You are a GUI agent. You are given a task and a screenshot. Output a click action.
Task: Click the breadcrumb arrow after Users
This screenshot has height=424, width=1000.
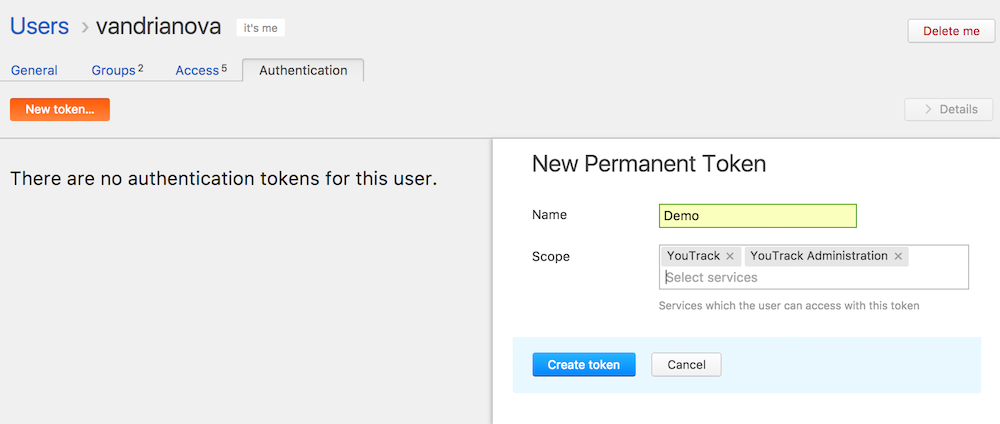pos(84,28)
